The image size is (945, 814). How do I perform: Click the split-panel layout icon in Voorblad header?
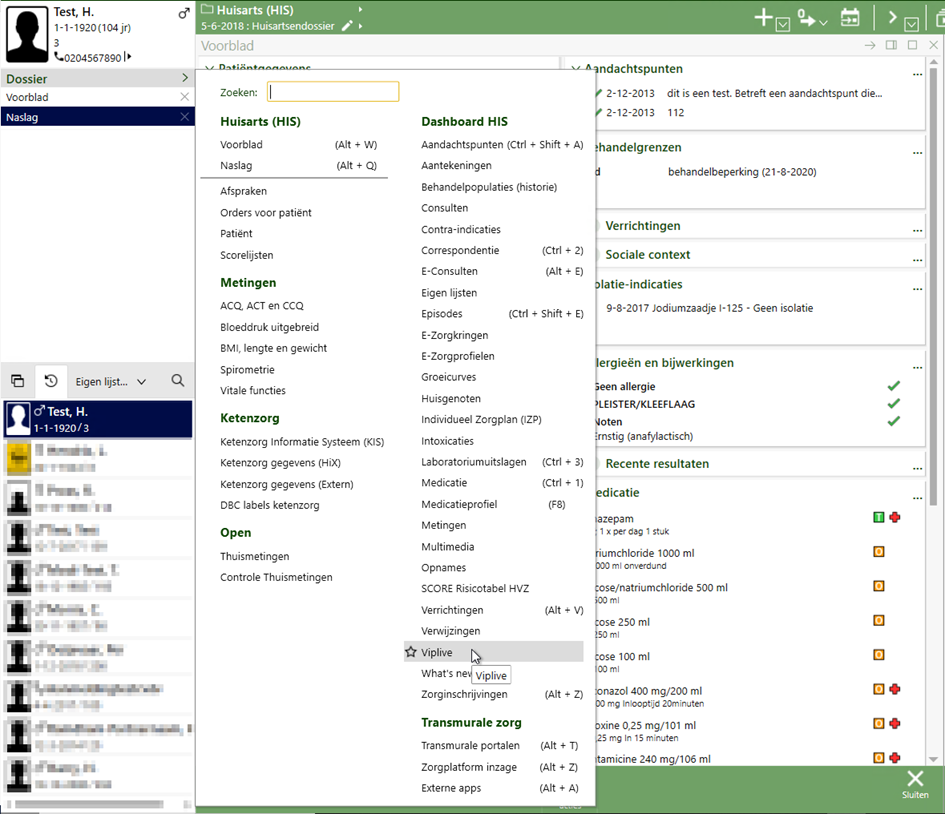[891, 45]
